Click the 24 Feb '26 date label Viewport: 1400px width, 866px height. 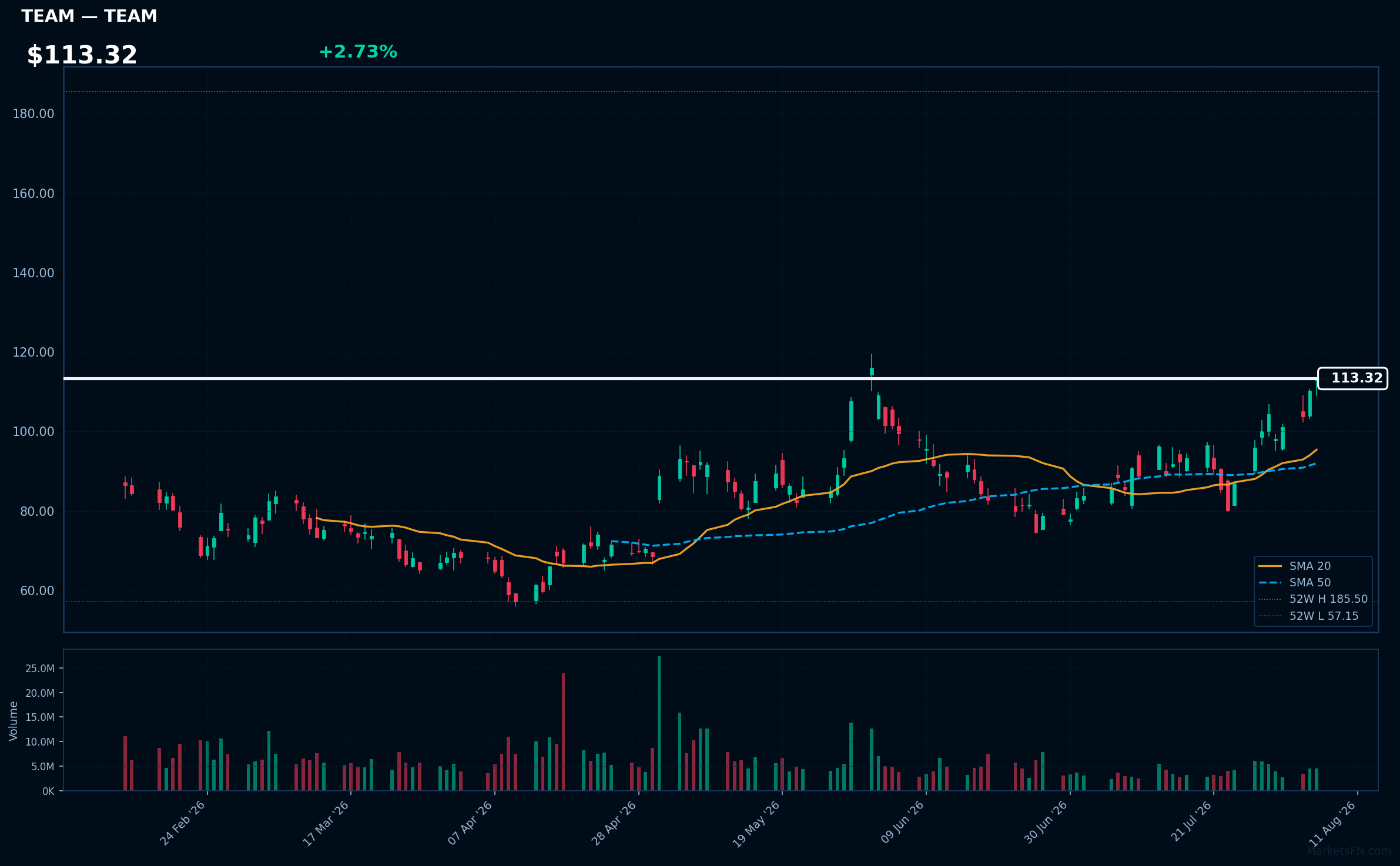pos(183,823)
